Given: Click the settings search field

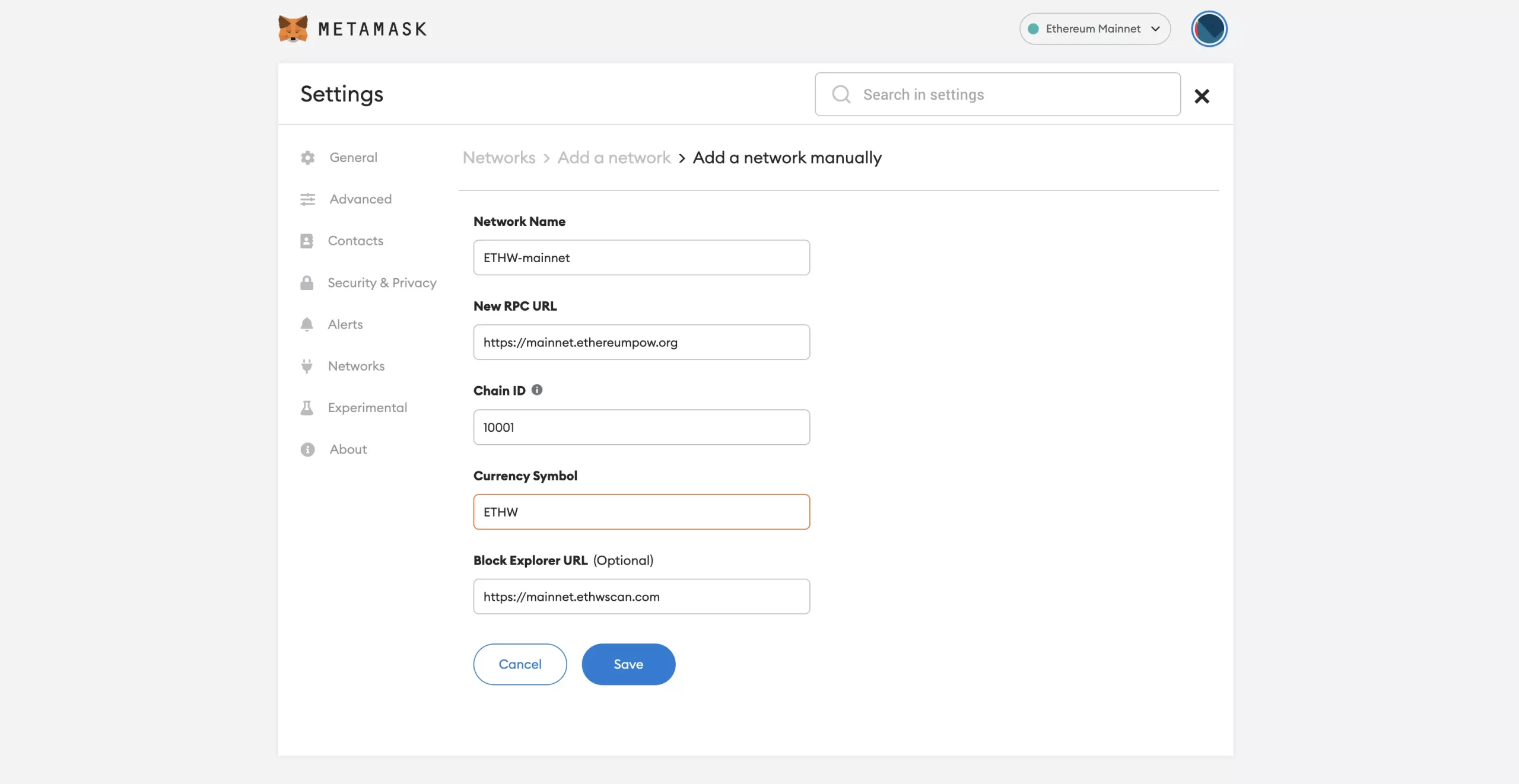Looking at the screenshot, I should tap(998, 94).
